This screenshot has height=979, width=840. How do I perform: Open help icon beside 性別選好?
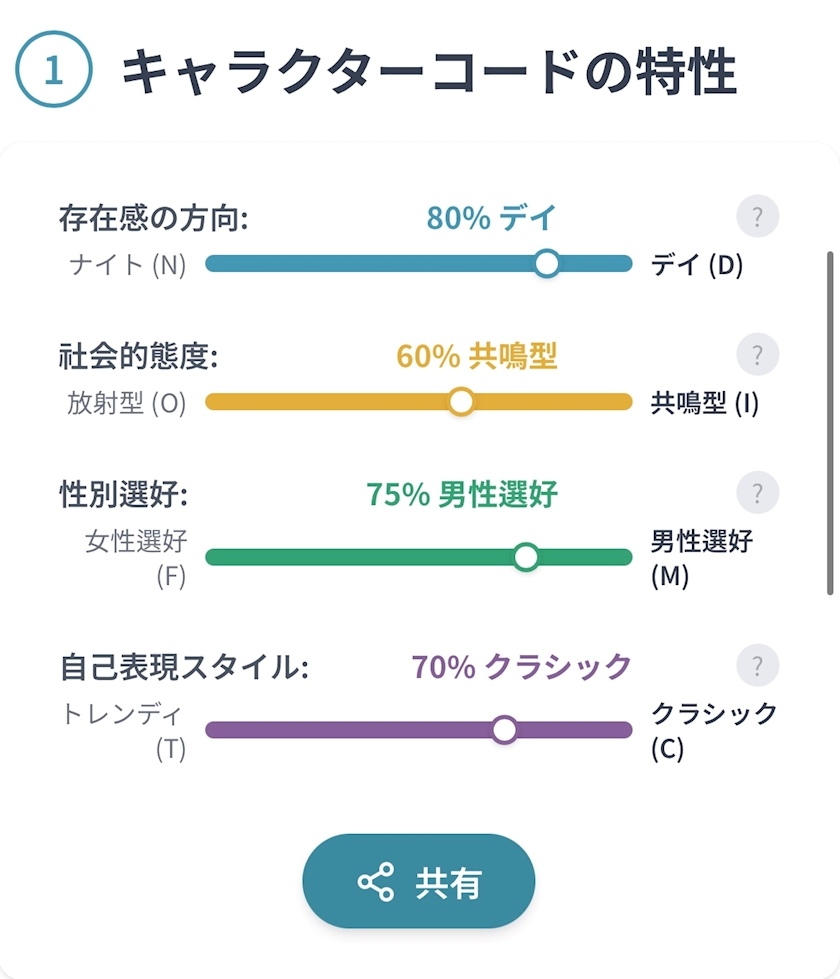[757, 493]
